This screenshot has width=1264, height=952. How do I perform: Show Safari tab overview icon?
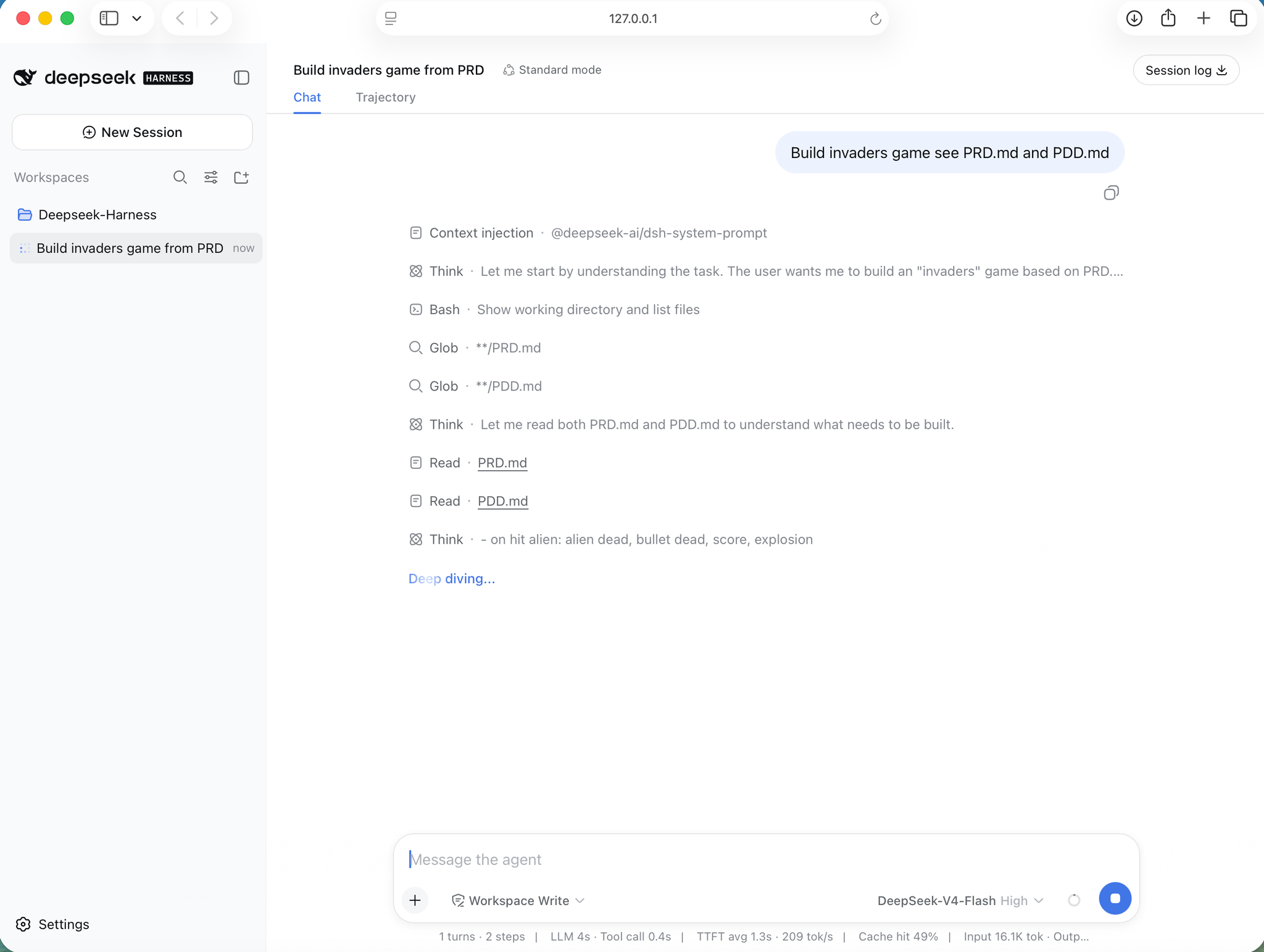pos(1239,19)
